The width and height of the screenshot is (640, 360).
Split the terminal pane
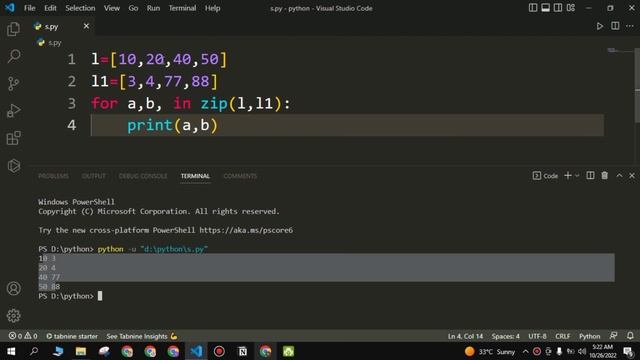point(590,176)
